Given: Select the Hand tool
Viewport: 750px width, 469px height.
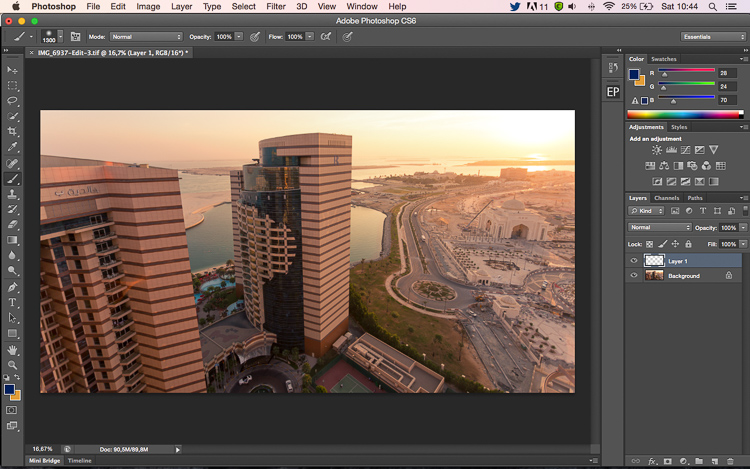Looking at the screenshot, I should [12, 350].
